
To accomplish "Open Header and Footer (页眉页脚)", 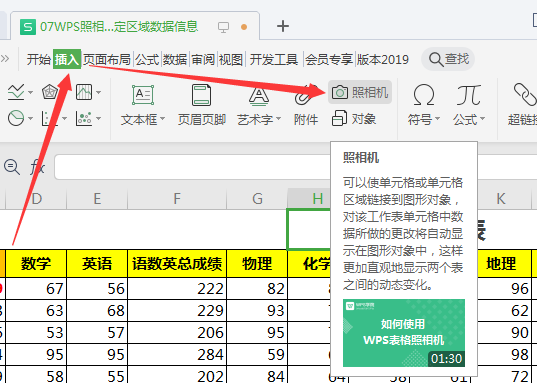I will pos(201,105).
